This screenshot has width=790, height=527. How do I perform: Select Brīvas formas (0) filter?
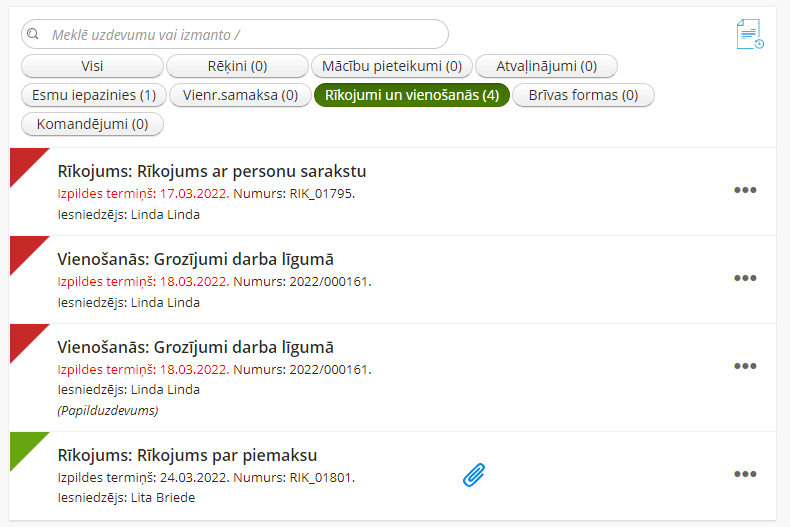point(583,95)
